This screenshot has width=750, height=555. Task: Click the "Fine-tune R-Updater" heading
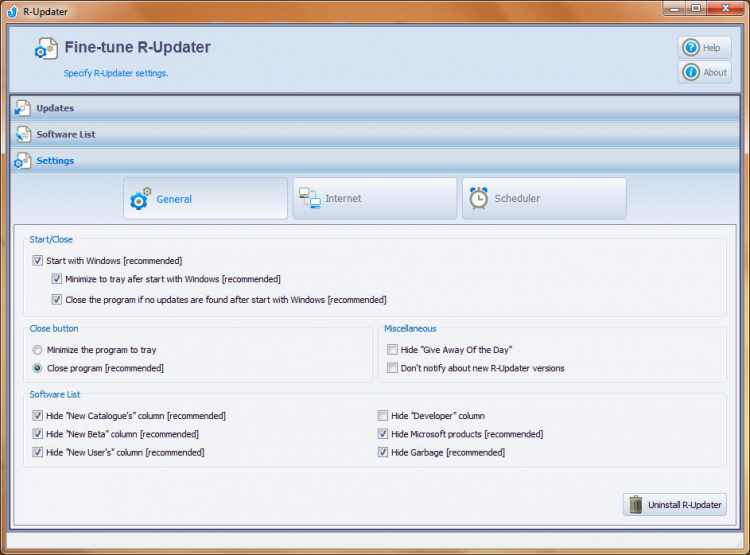coord(138,47)
